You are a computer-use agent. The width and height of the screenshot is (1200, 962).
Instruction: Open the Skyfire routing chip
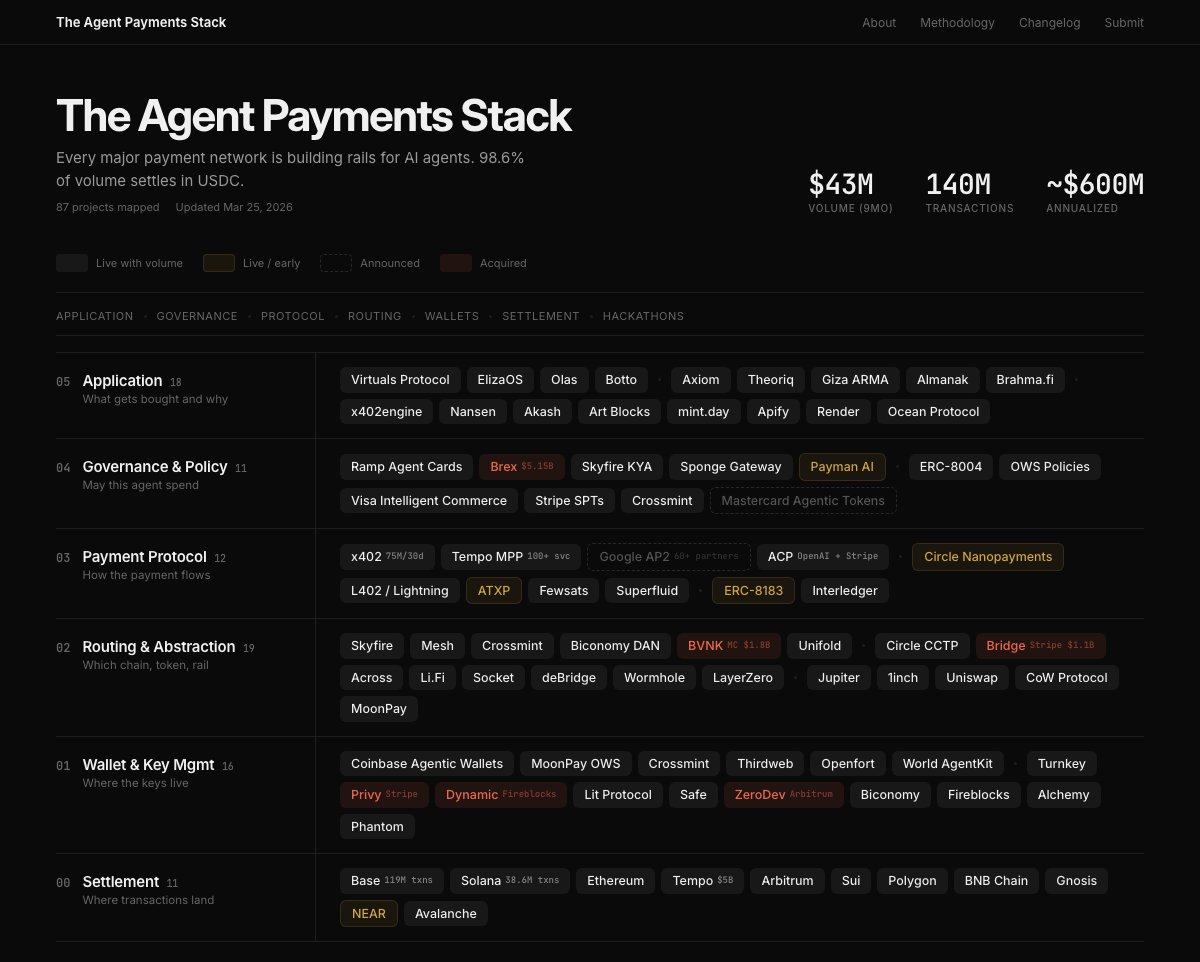(372, 646)
